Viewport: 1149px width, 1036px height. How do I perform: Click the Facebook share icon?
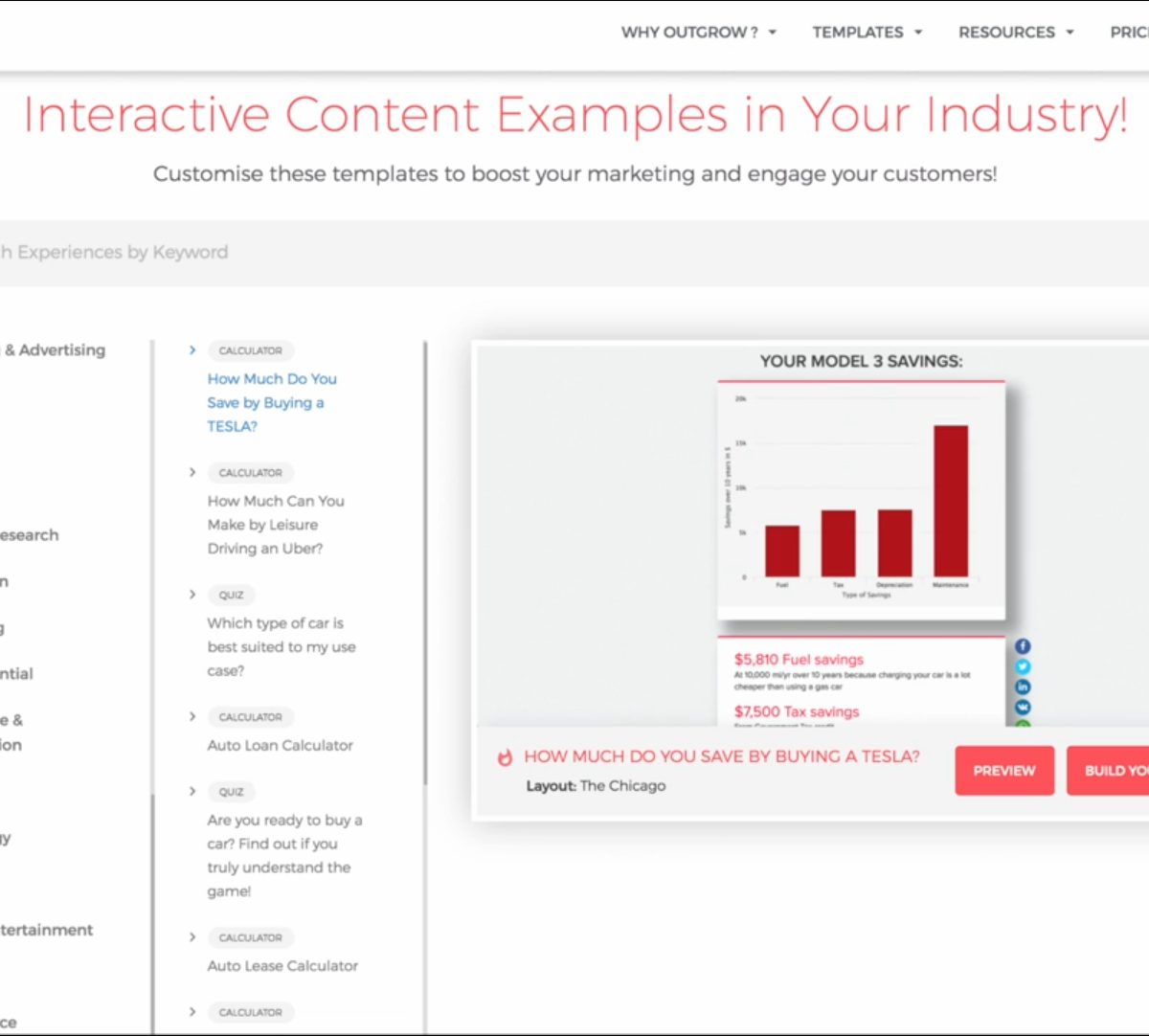[1023, 646]
